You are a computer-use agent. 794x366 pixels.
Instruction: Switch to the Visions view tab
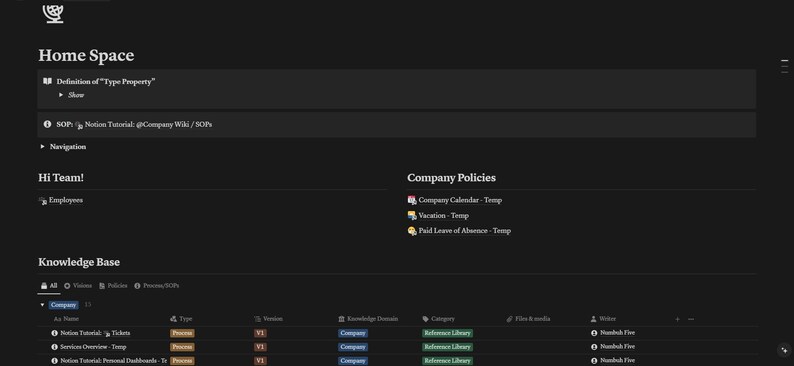pos(77,286)
